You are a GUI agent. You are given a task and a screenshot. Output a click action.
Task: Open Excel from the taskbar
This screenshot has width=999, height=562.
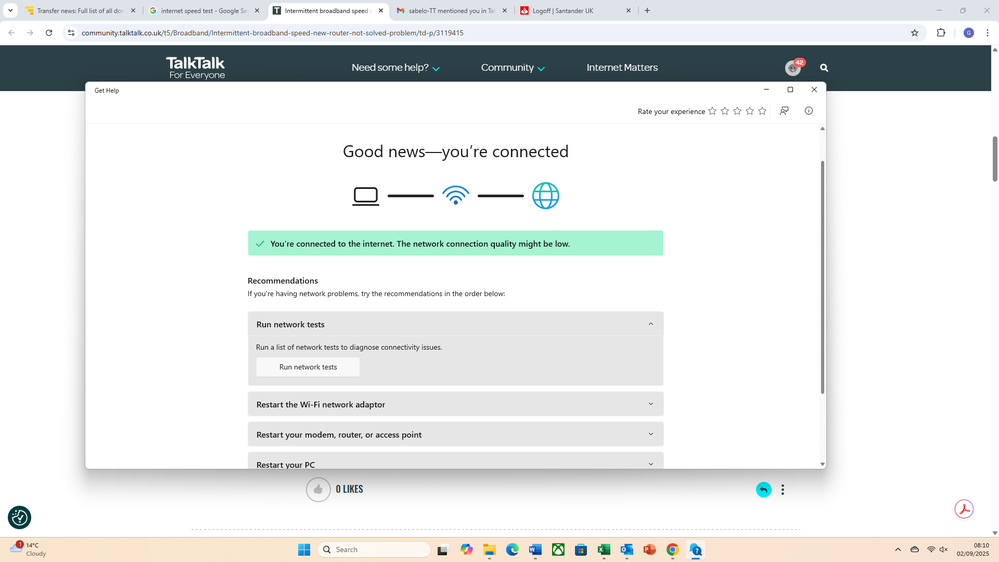point(603,549)
